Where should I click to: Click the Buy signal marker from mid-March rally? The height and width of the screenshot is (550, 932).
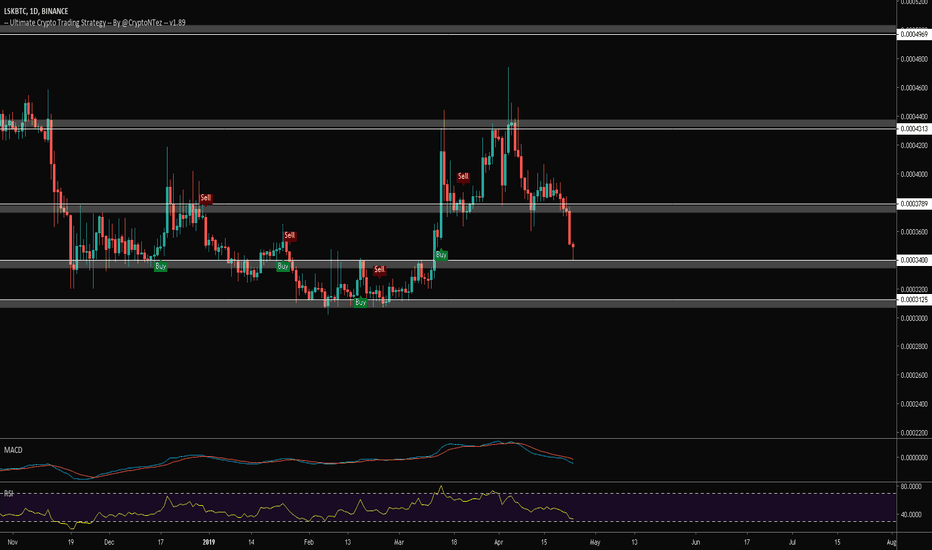coord(441,255)
